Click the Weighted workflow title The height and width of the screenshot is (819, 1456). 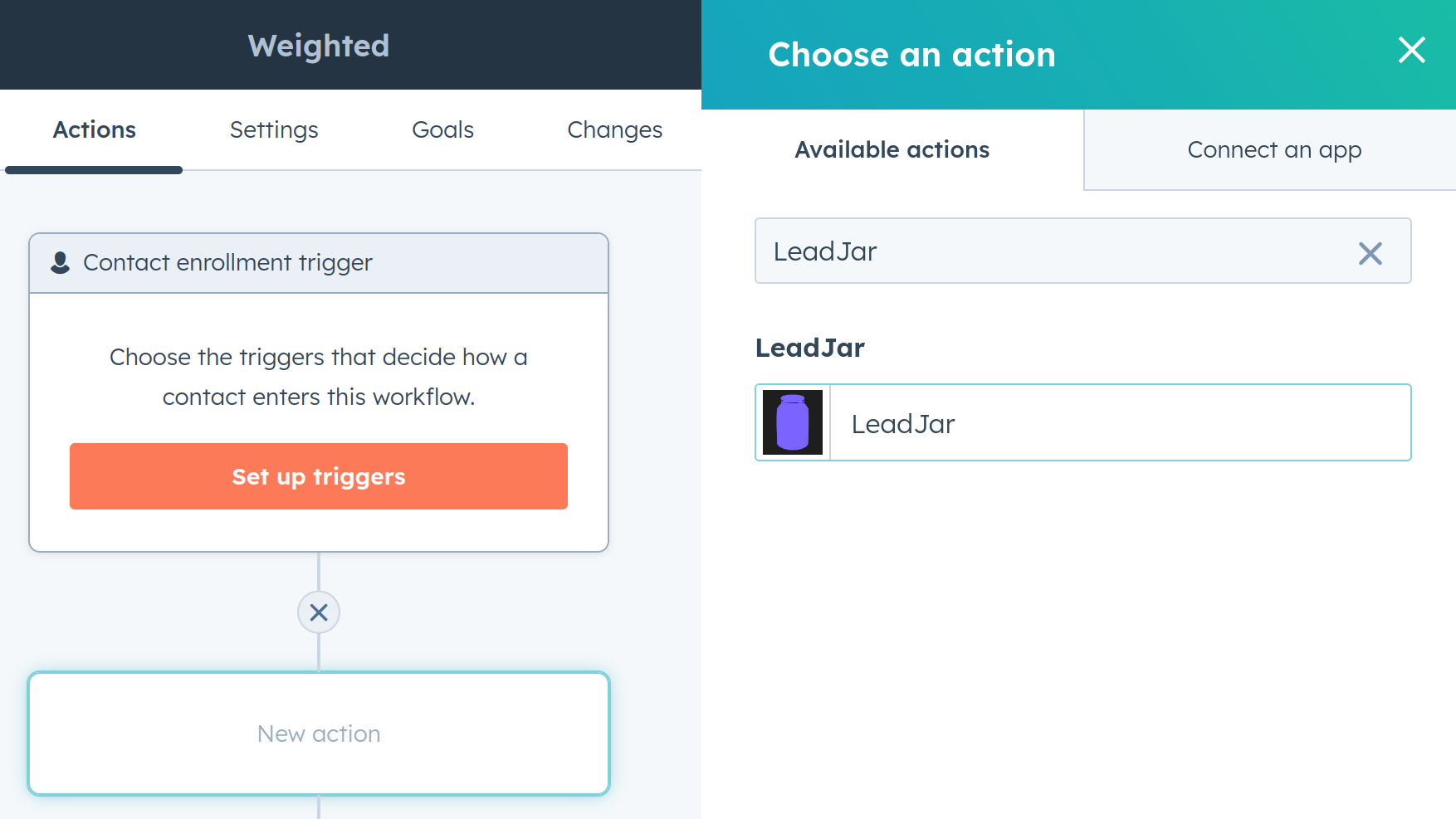tap(319, 46)
